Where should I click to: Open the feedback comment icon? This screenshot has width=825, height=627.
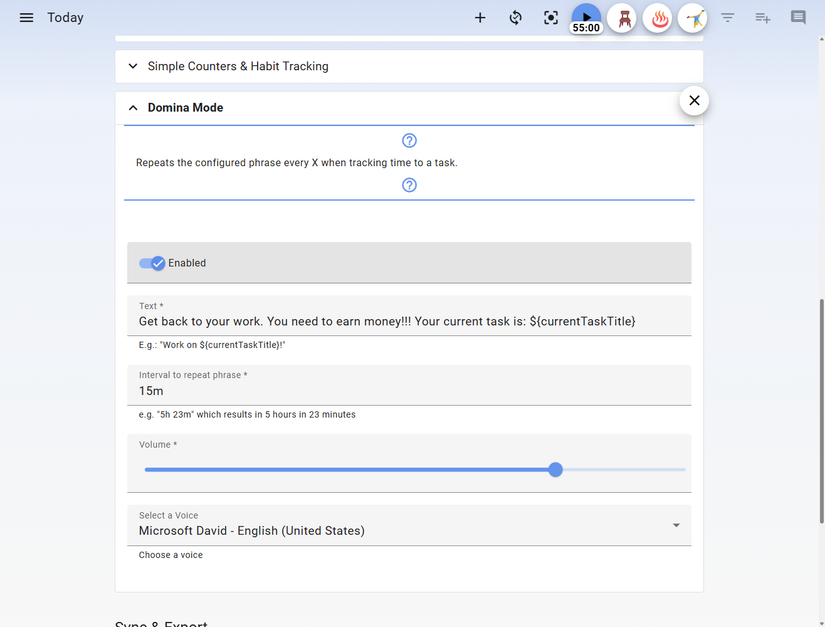(x=797, y=17)
